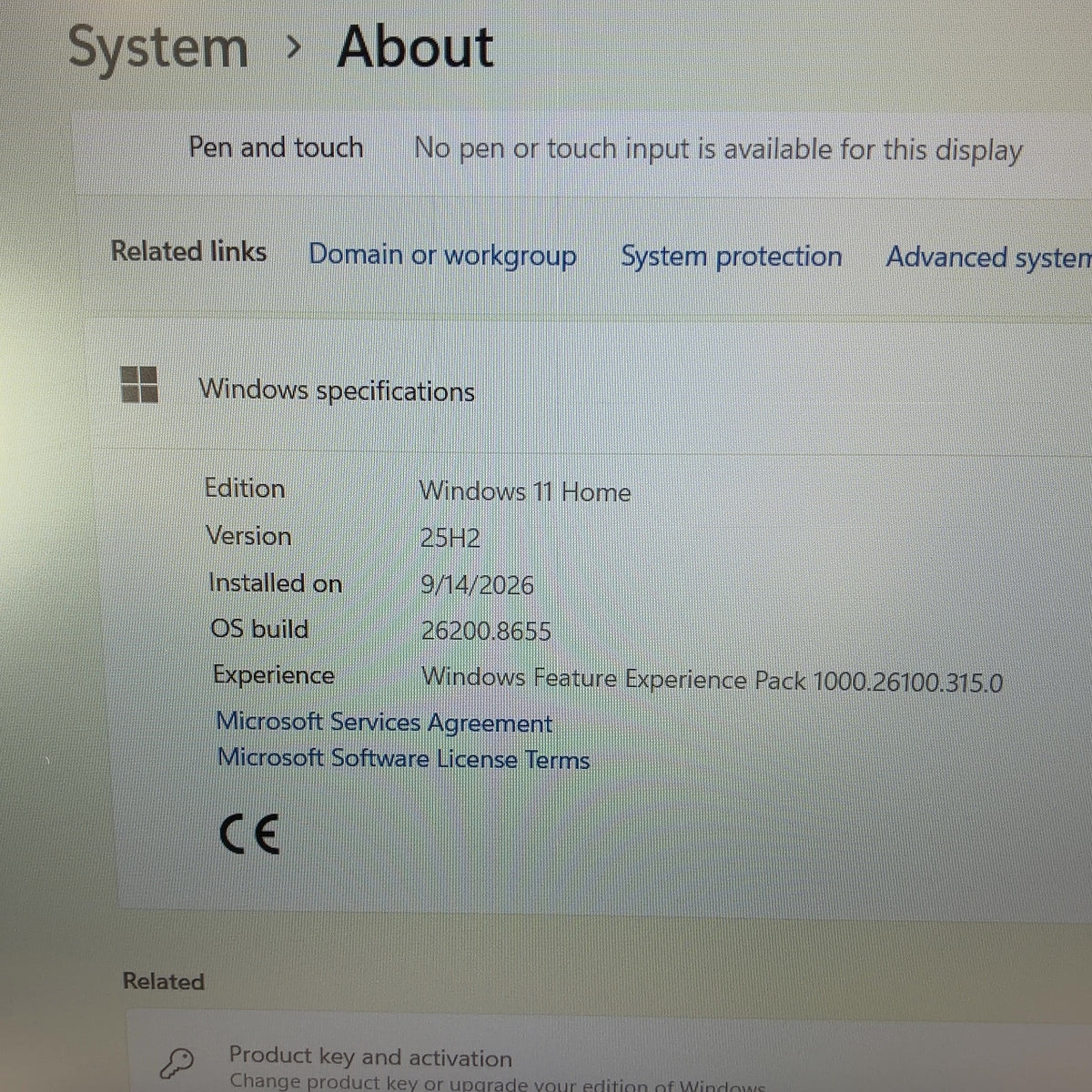This screenshot has height=1092, width=1092.
Task: Click the breadcrumb chevron between System and About
Action: click(x=292, y=48)
